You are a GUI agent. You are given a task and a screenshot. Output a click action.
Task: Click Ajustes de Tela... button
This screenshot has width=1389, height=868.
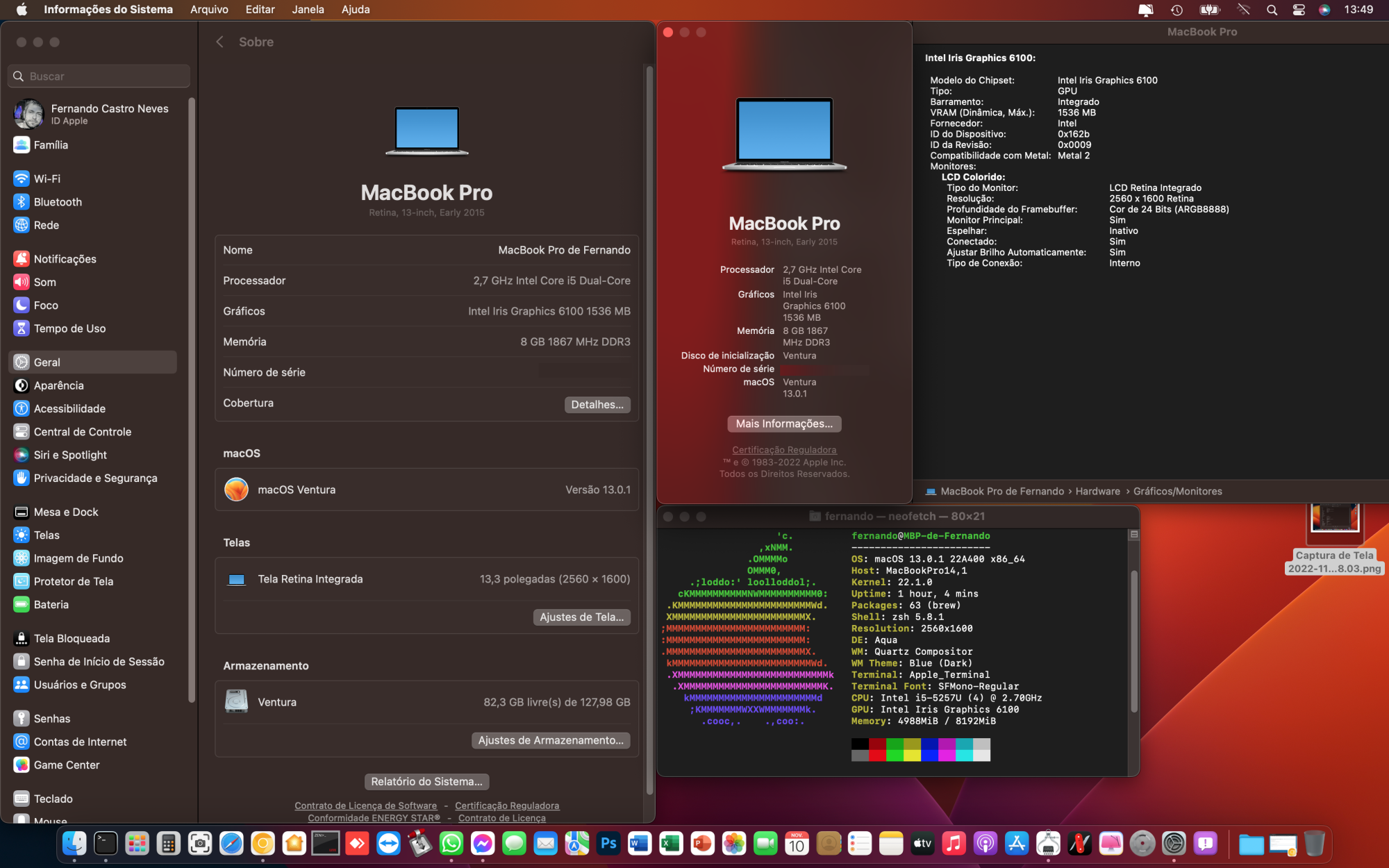[581, 617]
